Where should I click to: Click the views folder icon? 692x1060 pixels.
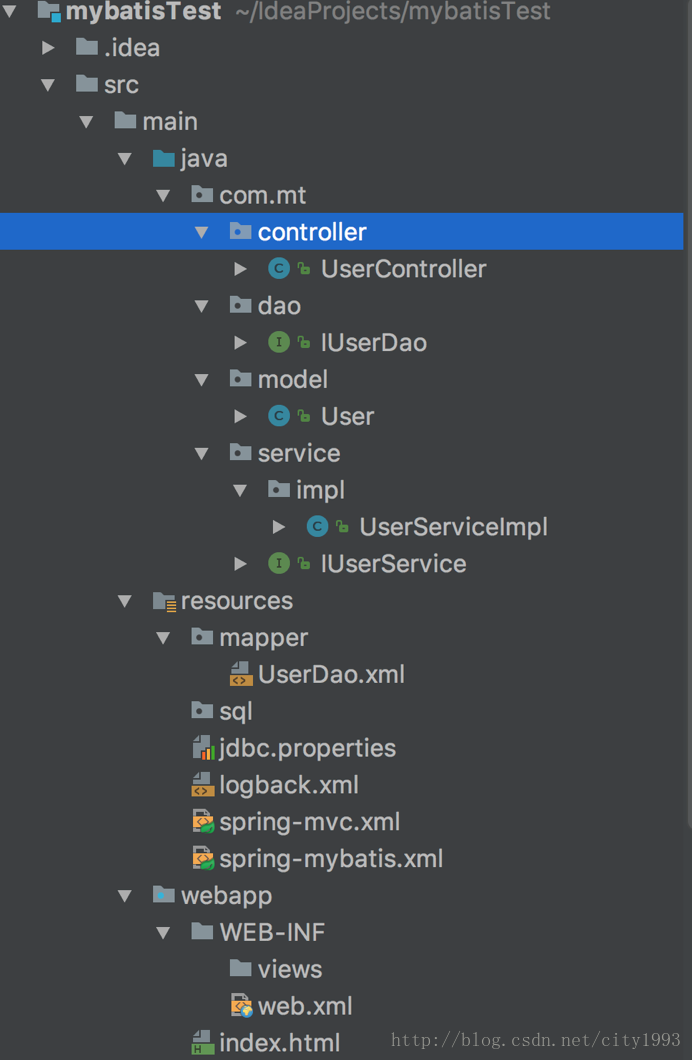coord(241,968)
